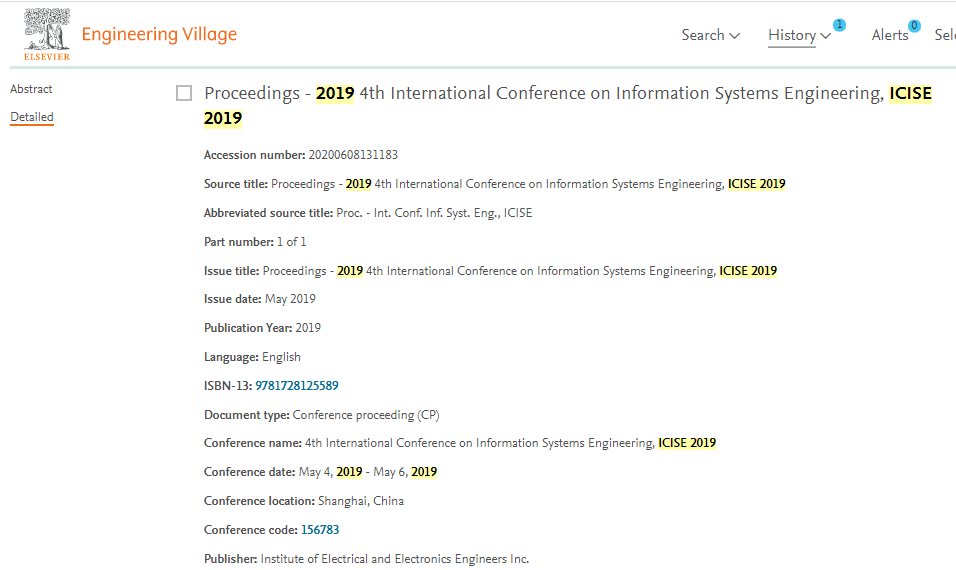The height and width of the screenshot is (570, 956).
Task: Click the Alerts count badge showing 0
Action: coord(914,26)
